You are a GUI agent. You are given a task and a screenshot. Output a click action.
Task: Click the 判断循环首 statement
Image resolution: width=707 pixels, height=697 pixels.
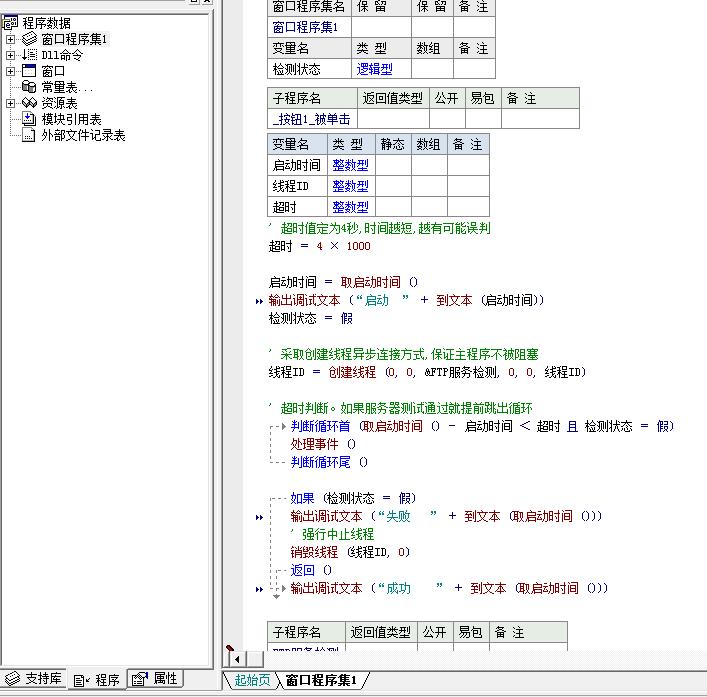click(x=482, y=426)
